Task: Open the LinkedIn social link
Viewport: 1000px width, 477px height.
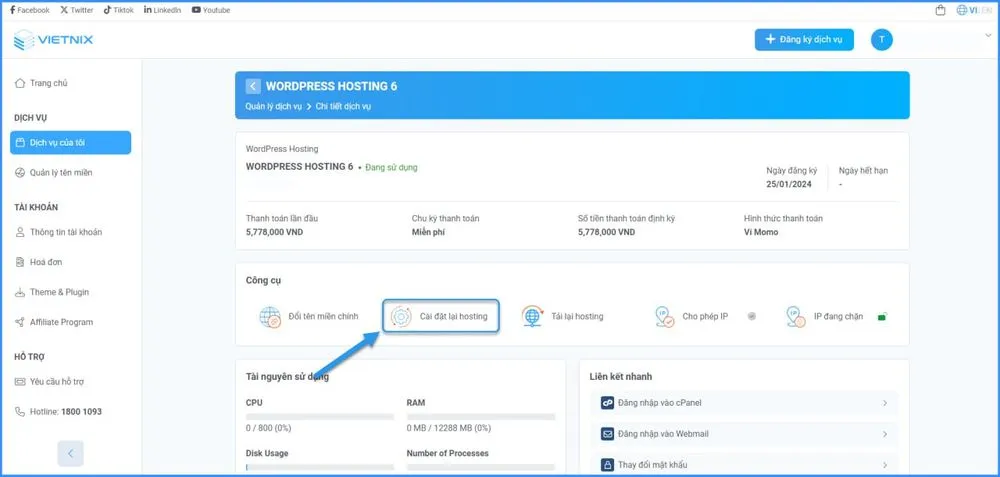Action: 163,10
